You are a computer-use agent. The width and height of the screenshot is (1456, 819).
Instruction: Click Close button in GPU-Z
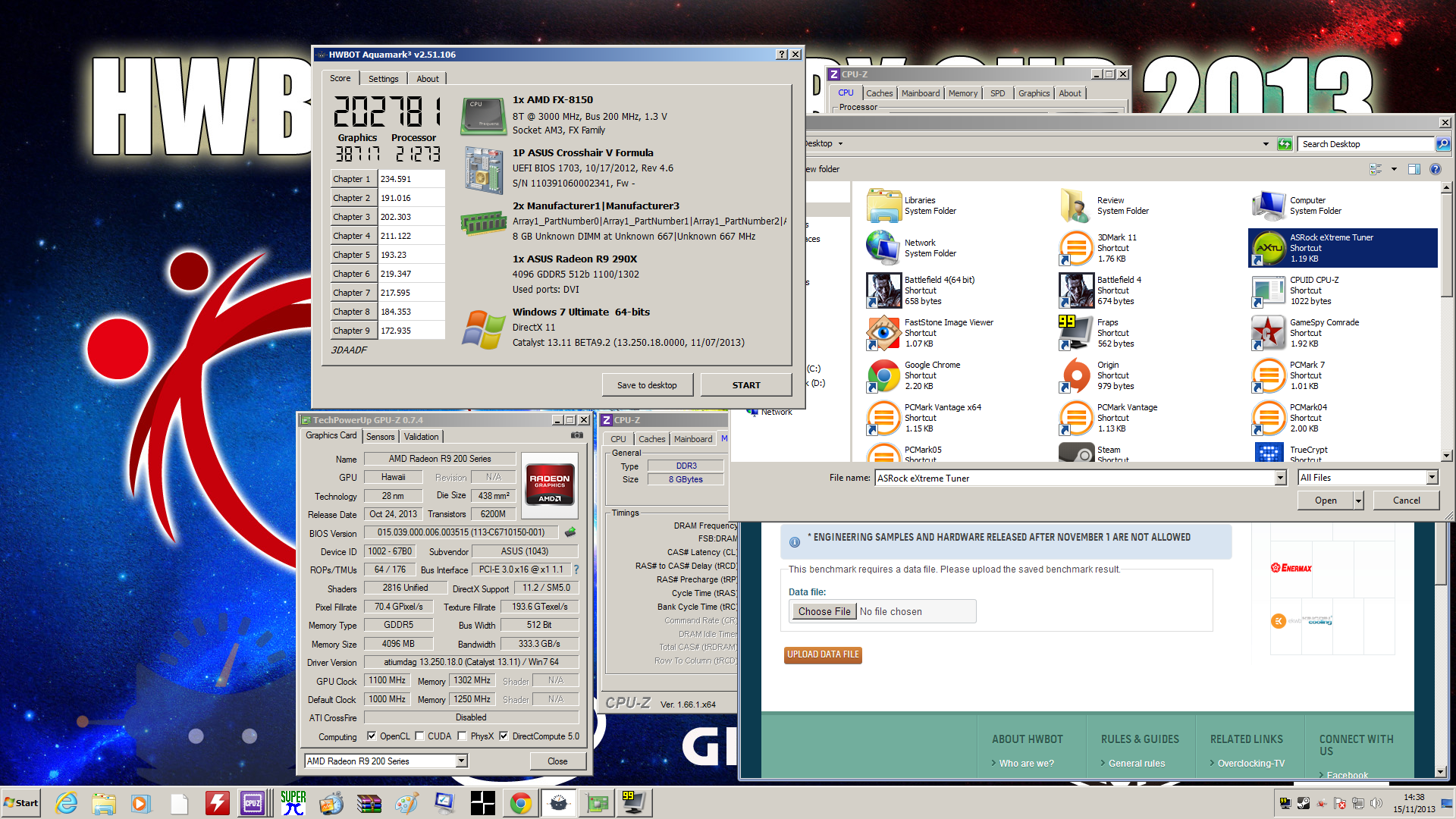pyautogui.click(x=557, y=761)
